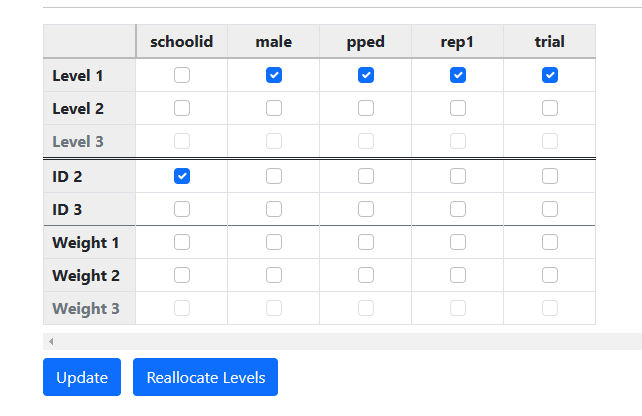The width and height of the screenshot is (642, 416).
Task: Check ID 2 for pped
Action: pos(366,176)
